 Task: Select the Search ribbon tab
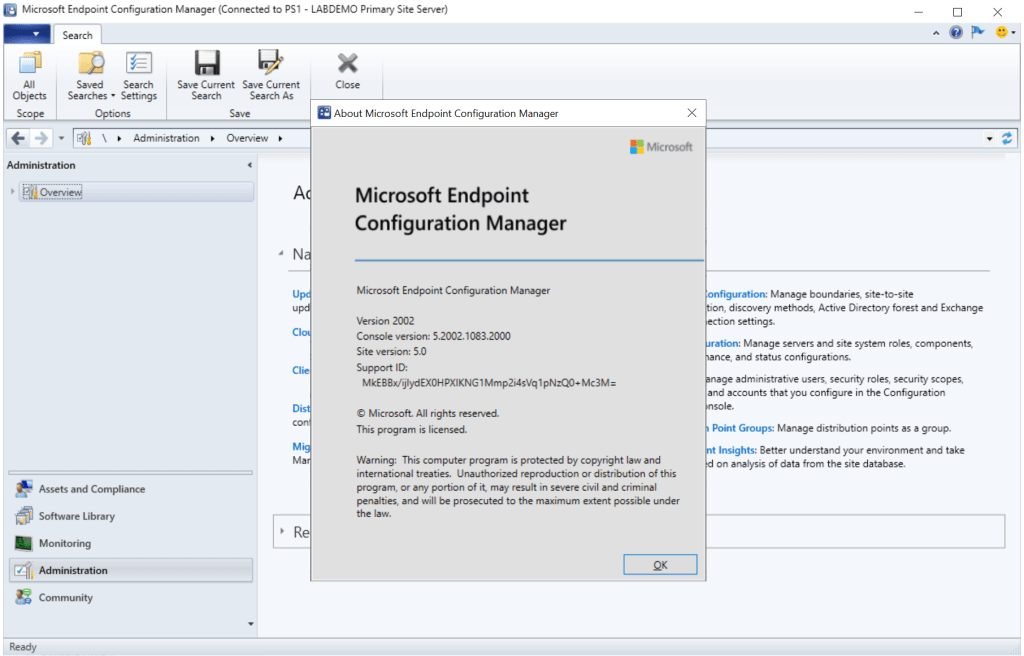click(77, 35)
